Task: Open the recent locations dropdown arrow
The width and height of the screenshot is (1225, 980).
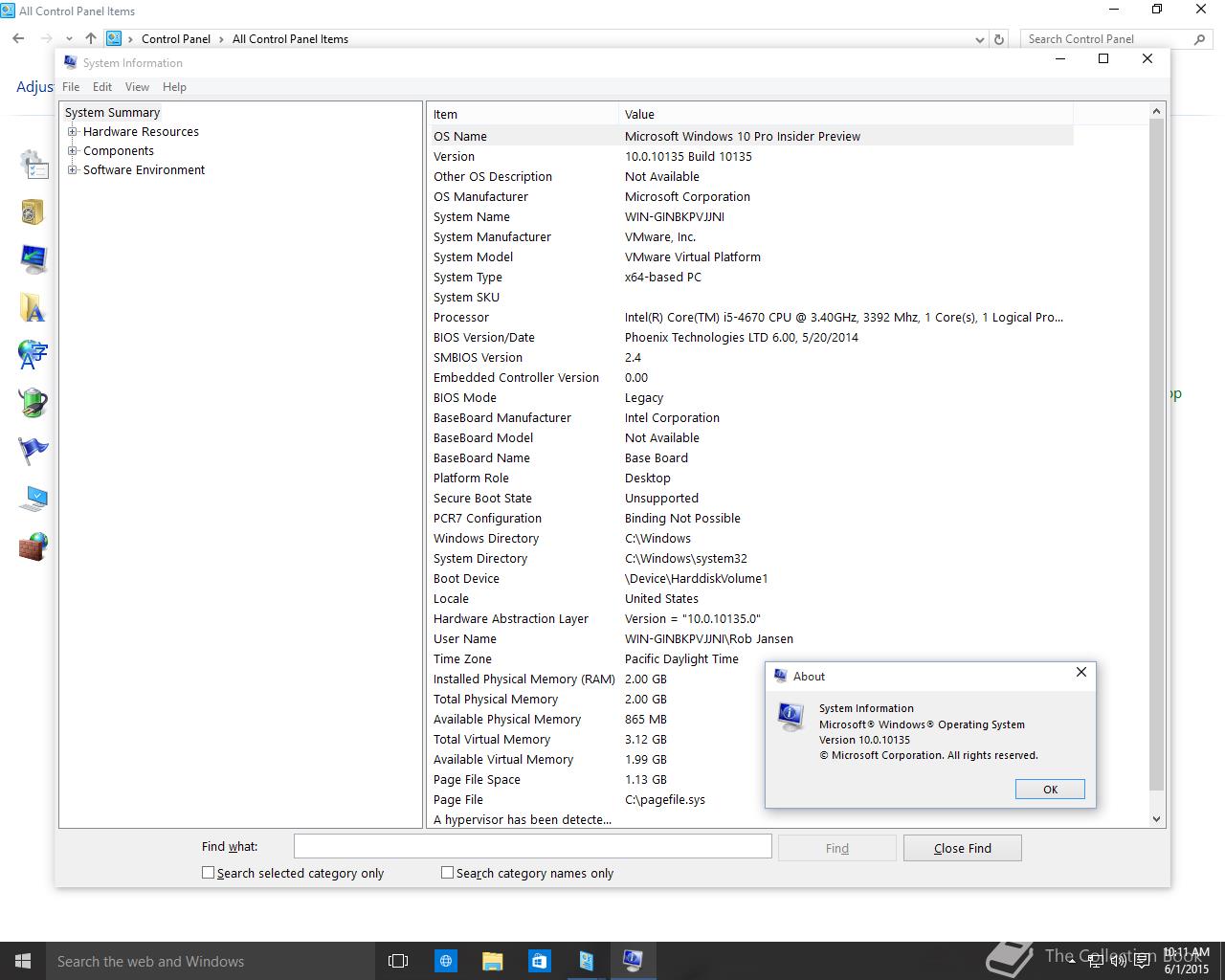Action: 69,39
